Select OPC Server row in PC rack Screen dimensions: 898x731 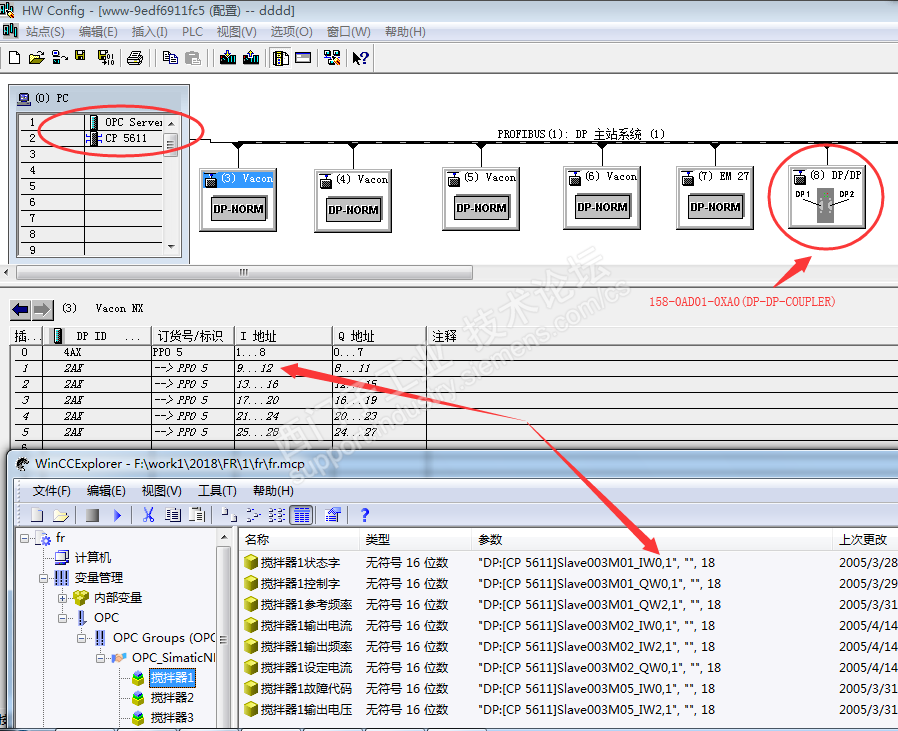tap(92, 122)
